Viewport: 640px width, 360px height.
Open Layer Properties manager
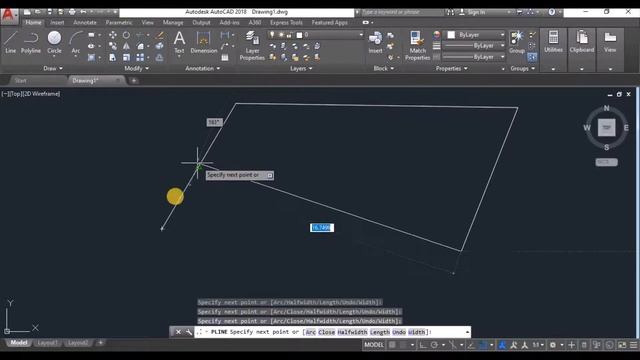click(252, 46)
